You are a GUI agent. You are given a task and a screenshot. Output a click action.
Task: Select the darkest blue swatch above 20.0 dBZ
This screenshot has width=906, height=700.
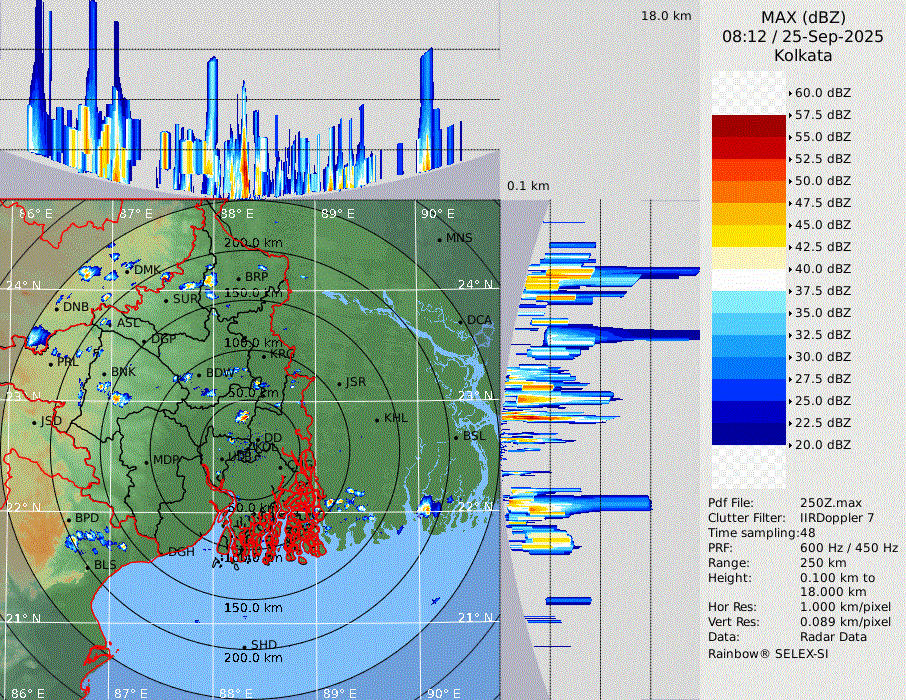(749, 434)
